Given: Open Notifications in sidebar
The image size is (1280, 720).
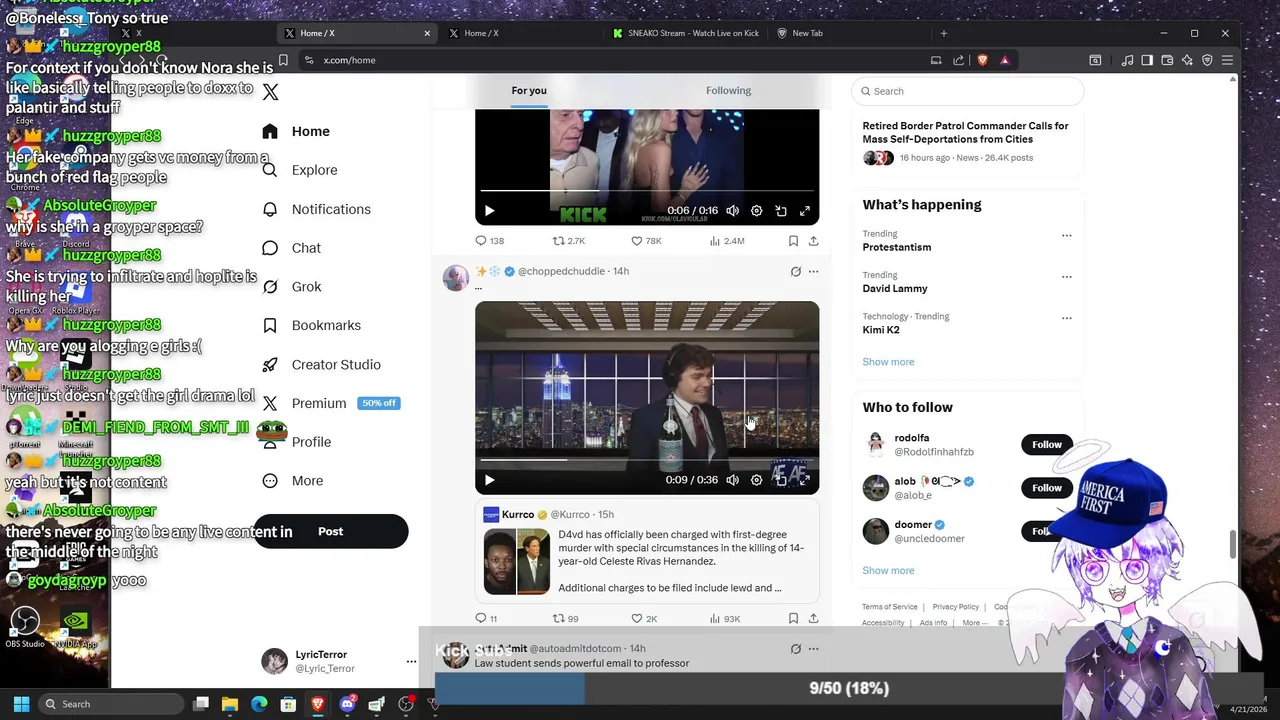Looking at the screenshot, I should click(x=316, y=209).
